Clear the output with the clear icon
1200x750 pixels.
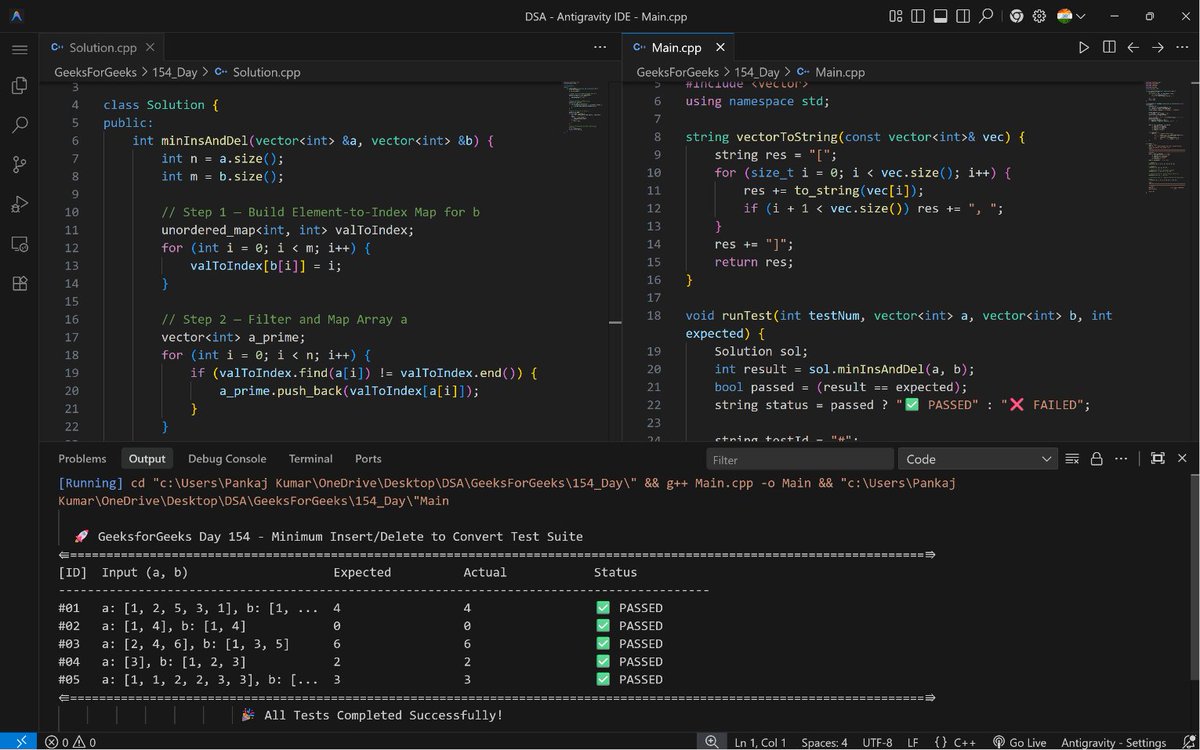(1072, 459)
